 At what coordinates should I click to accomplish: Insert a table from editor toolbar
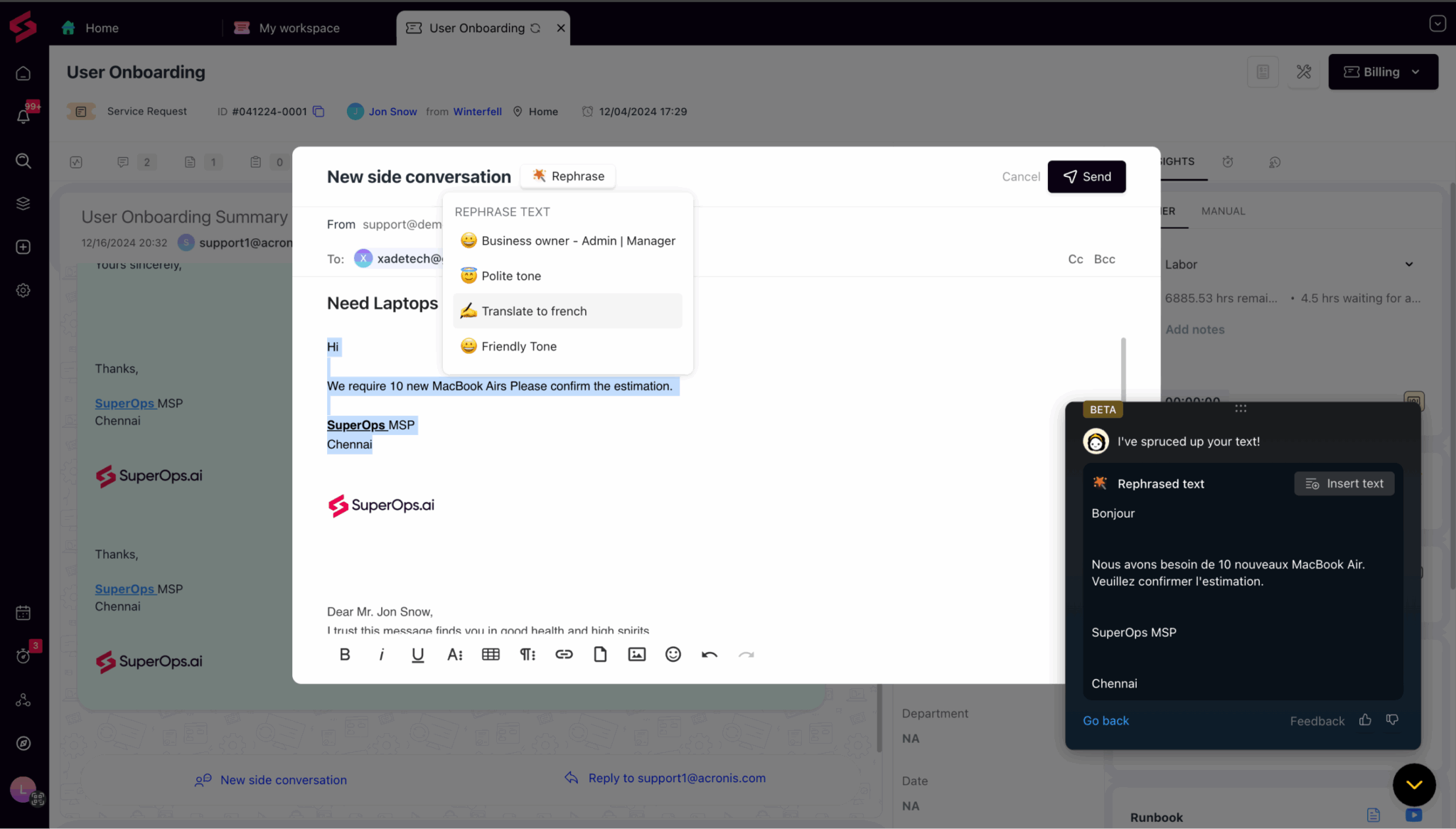click(491, 655)
